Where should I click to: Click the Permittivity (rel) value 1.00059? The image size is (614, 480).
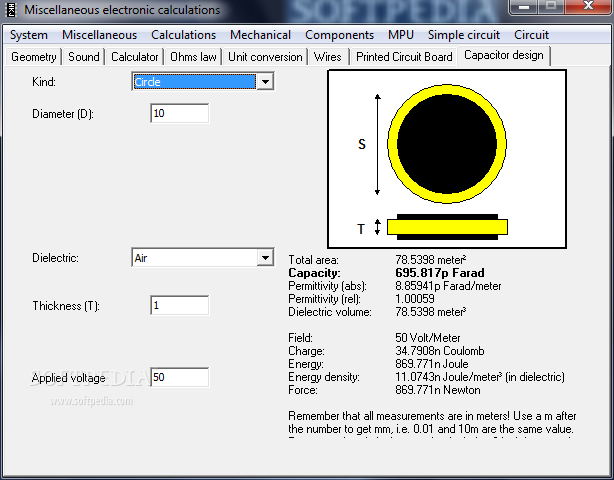(415, 299)
